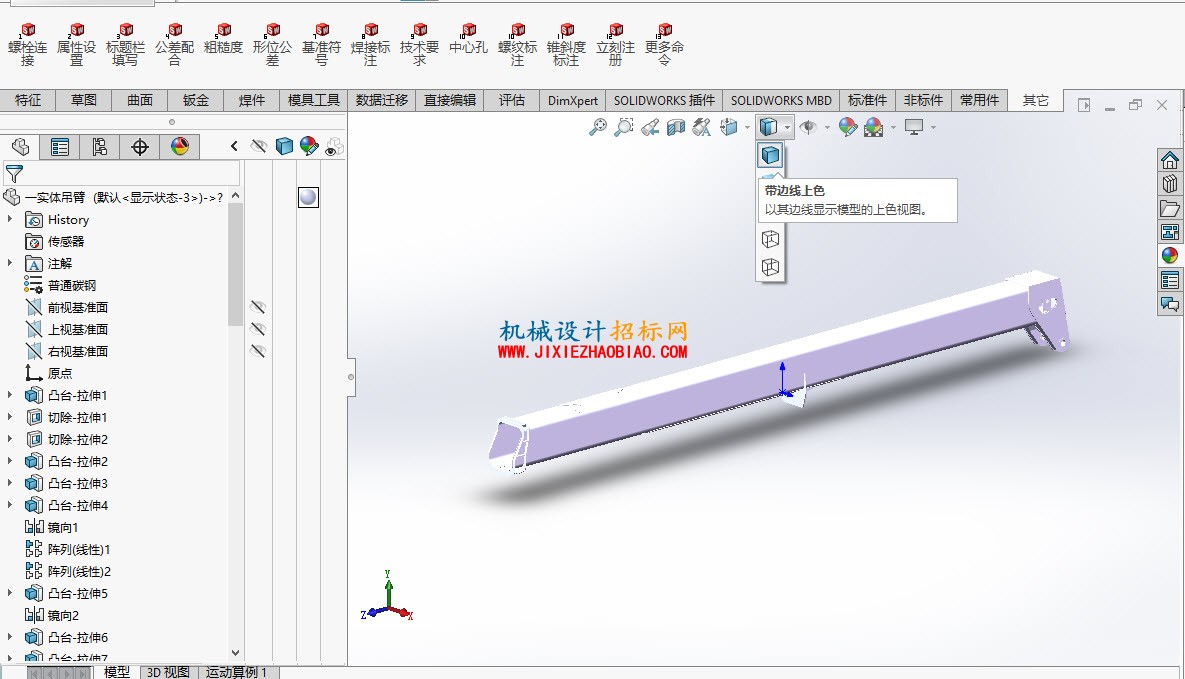Open the 评估 evaluate ribbon tab
This screenshot has width=1185, height=679.
point(512,101)
